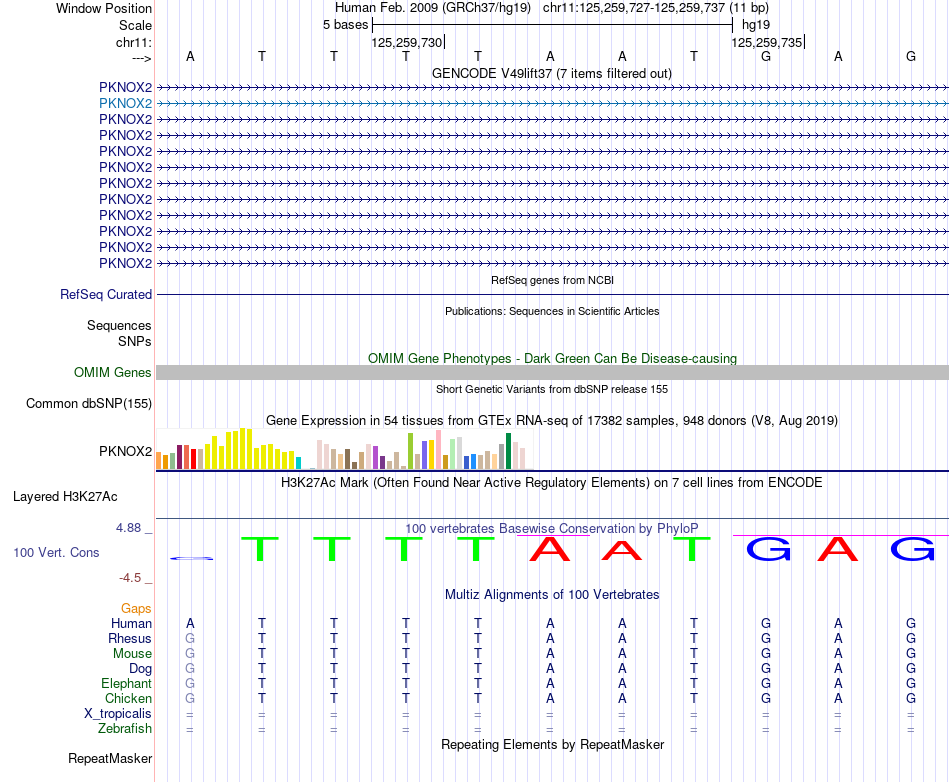Screen dimensions: 950x782
Task: Click the cyan GTEx expression bar
Action: click(x=298, y=463)
